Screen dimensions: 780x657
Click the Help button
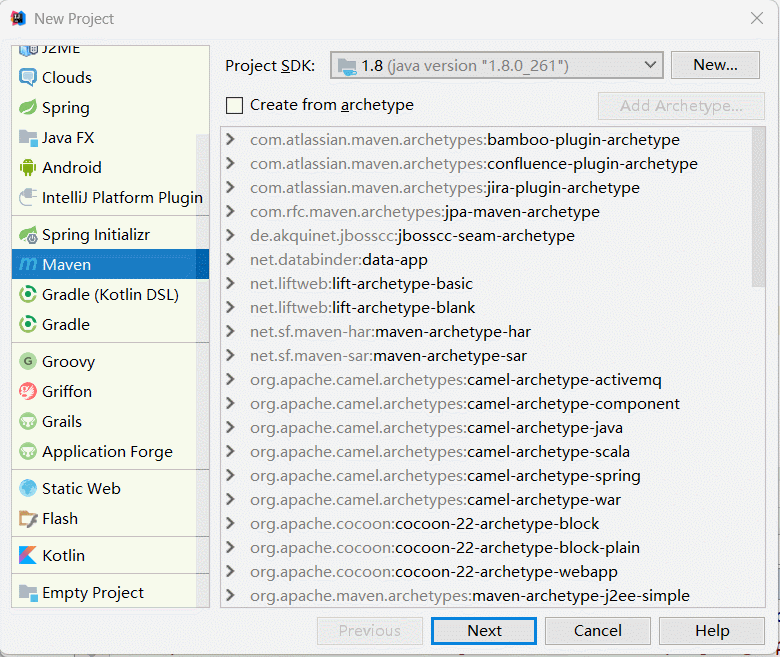[x=712, y=631]
